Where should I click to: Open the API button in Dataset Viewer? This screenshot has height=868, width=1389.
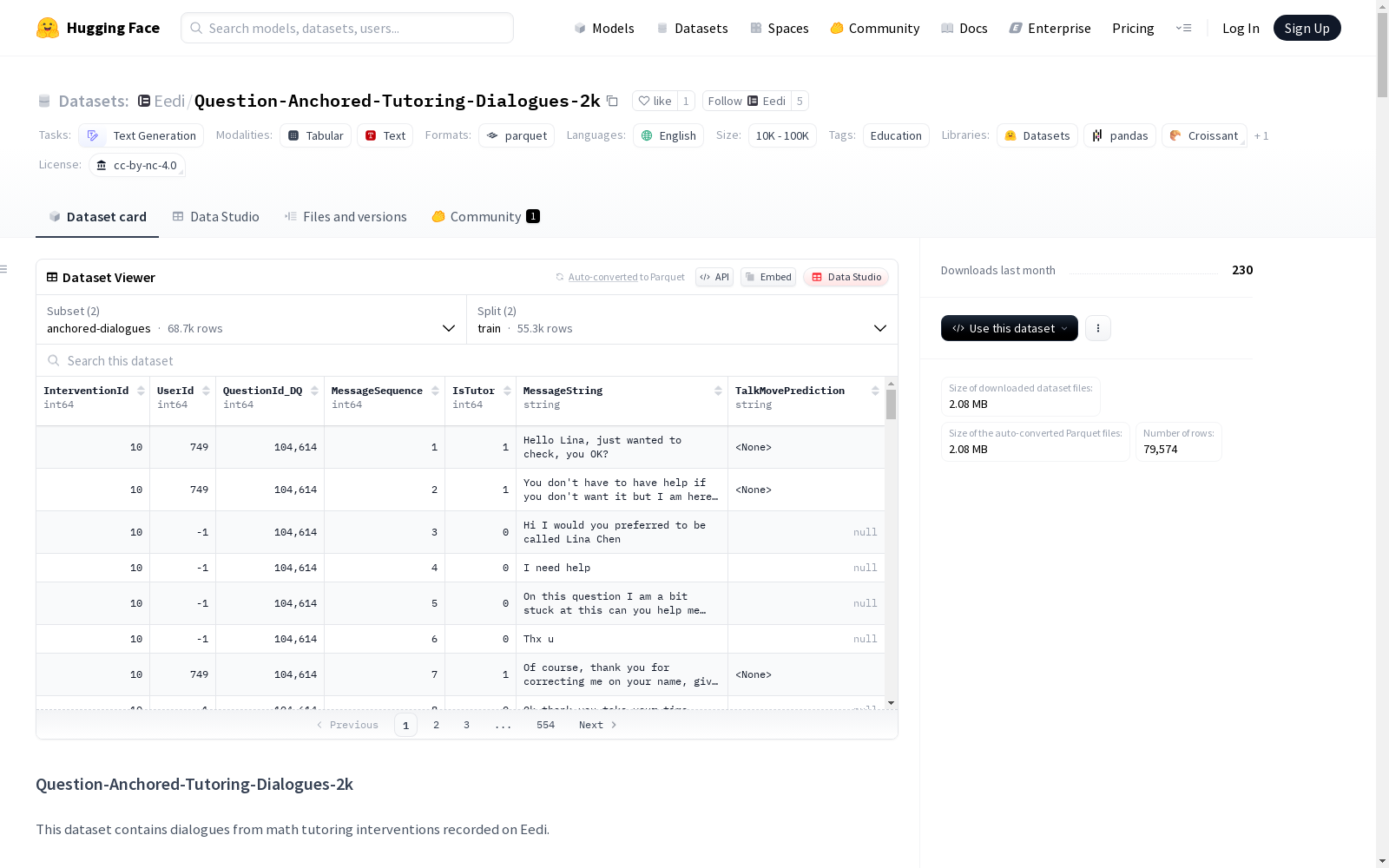pos(714,277)
